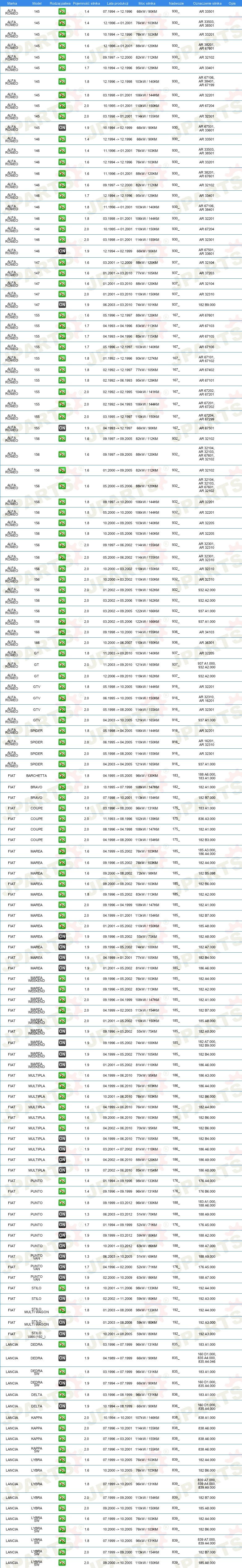242x1568 pixels.
Task: Click petrol icon in Alfa Romeo GT 1.8 row
Action: [62, 653]
